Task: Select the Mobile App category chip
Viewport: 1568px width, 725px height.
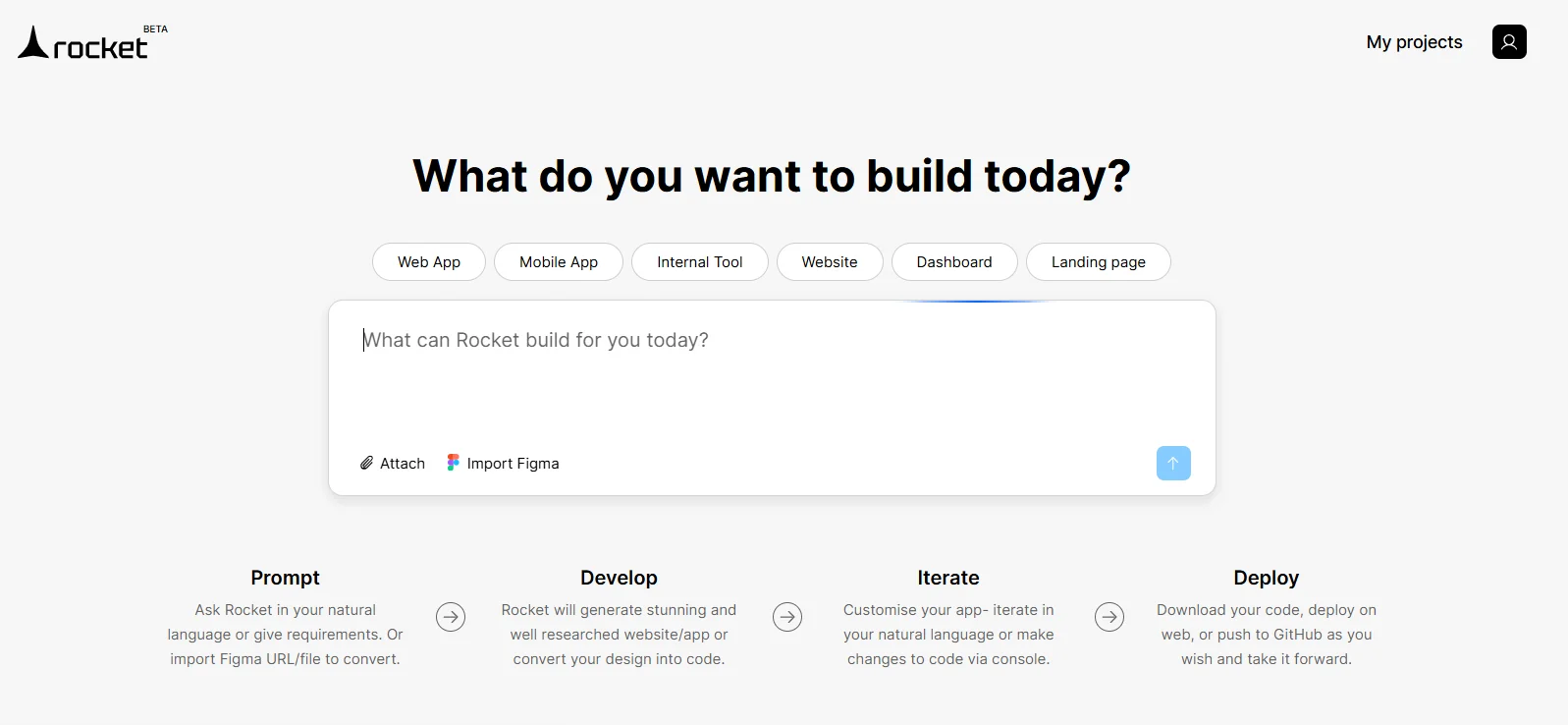Action: point(558,261)
